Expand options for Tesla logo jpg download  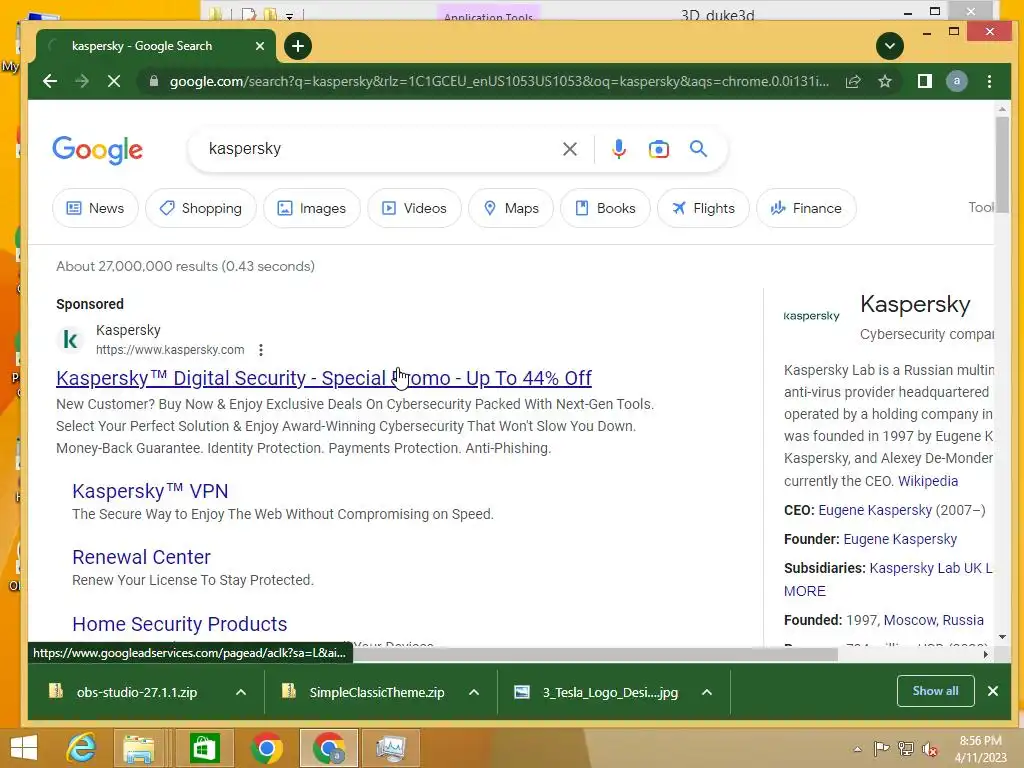pos(707,692)
